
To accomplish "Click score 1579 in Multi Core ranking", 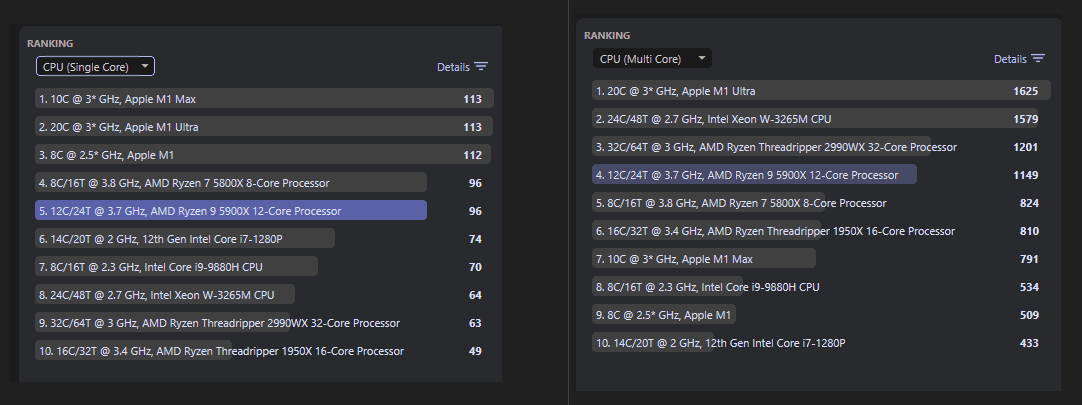I will (1025, 119).
